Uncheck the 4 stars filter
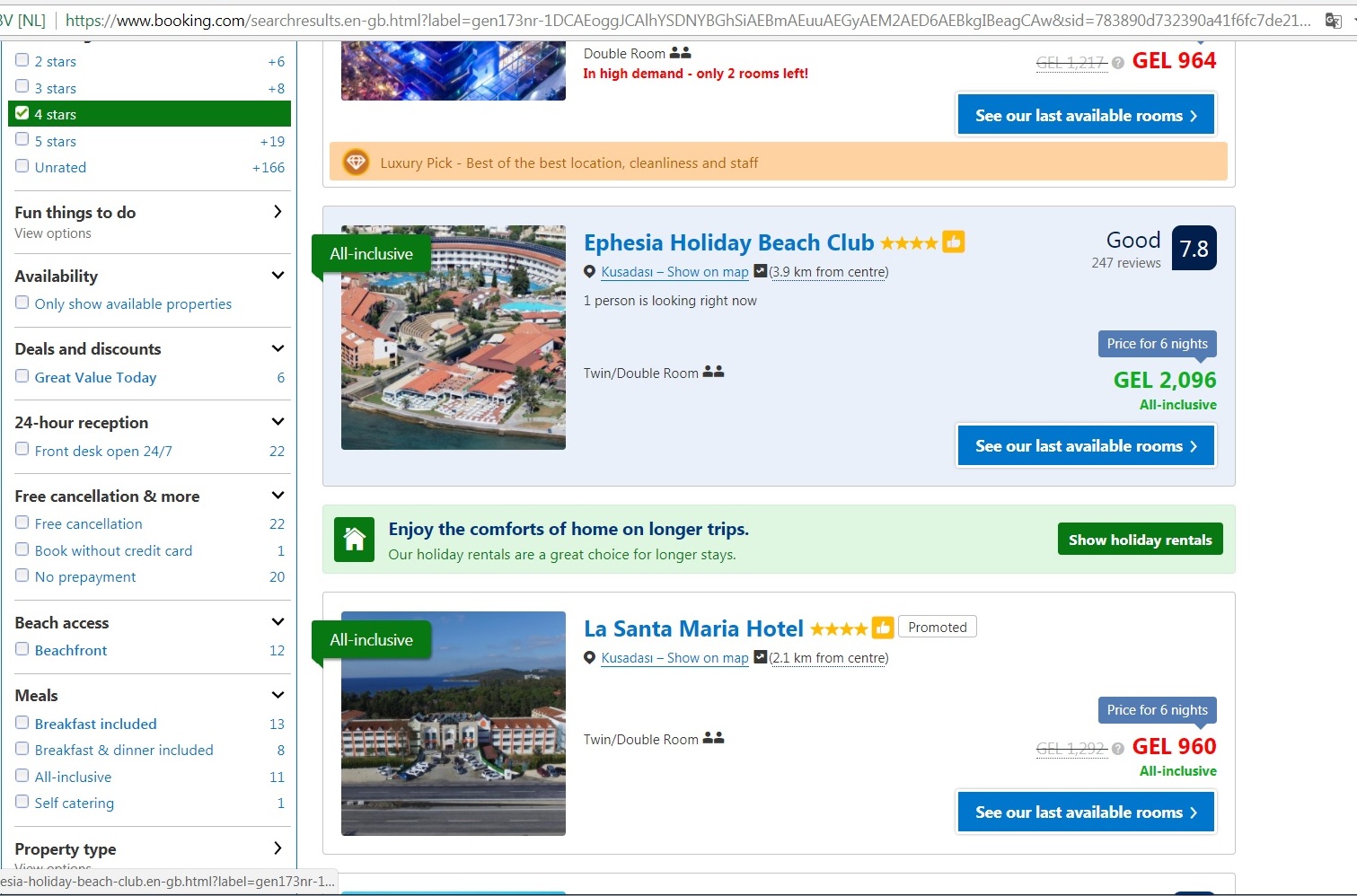Screen dimensions: 1357x896 point(22,113)
